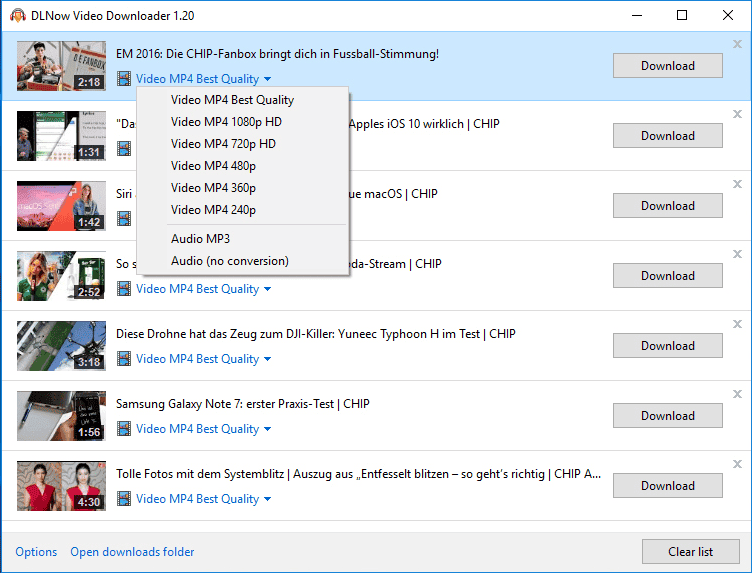
Task: Download the EM 2016 CHIP-Fanbox video
Action: click(668, 66)
